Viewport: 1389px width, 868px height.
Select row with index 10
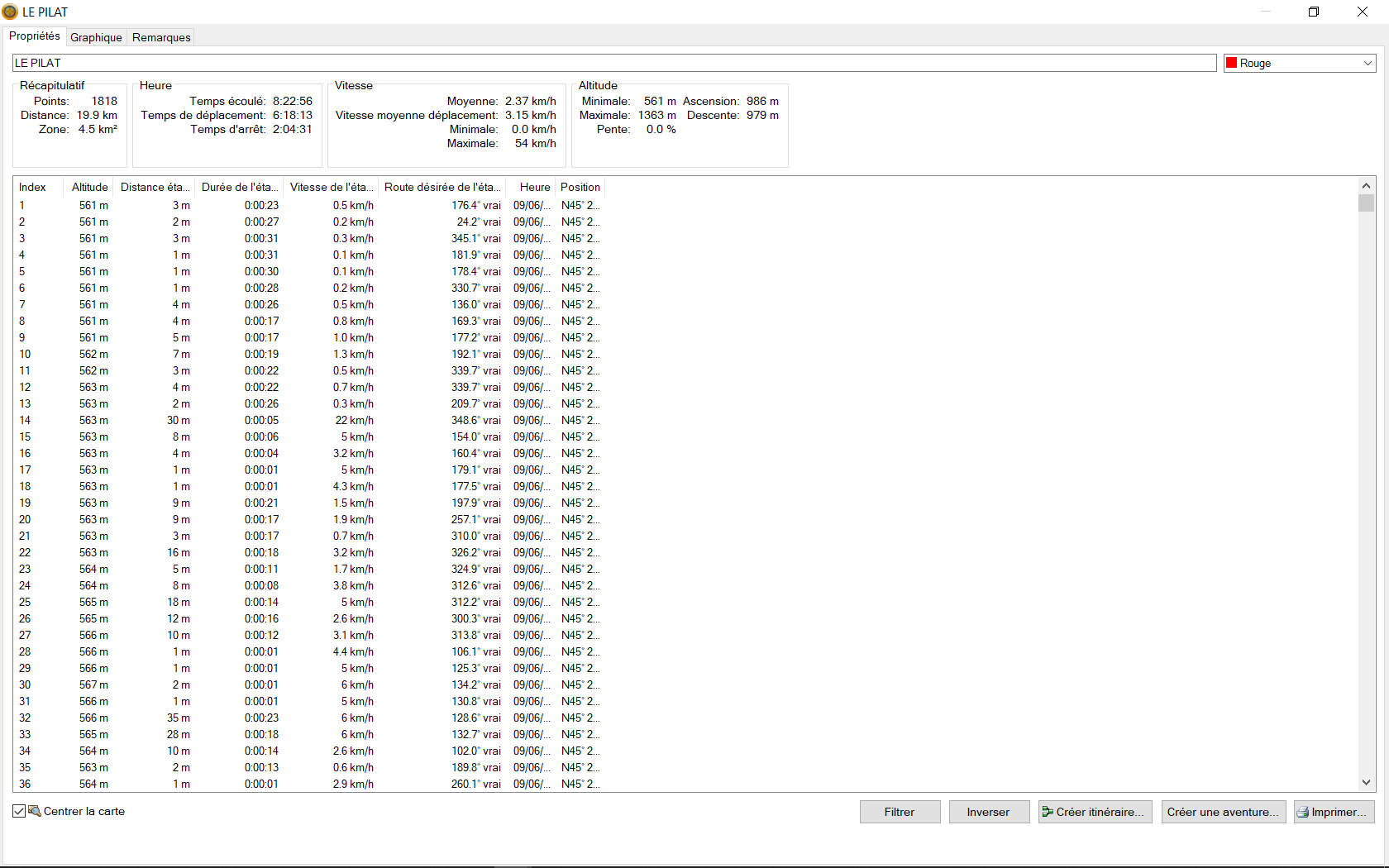pos(310,354)
